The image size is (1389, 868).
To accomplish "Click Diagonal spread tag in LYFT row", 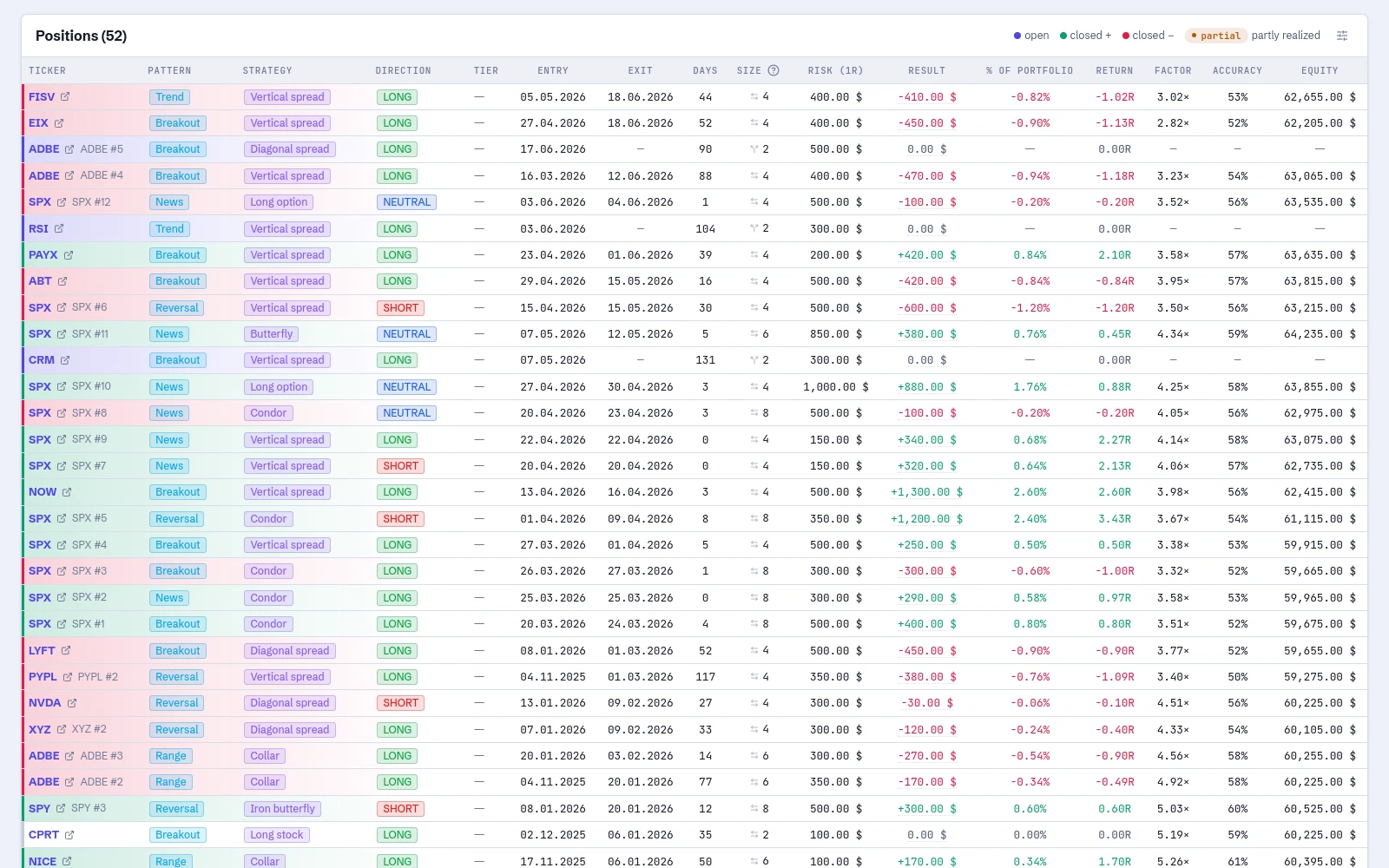I will [290, 651].
